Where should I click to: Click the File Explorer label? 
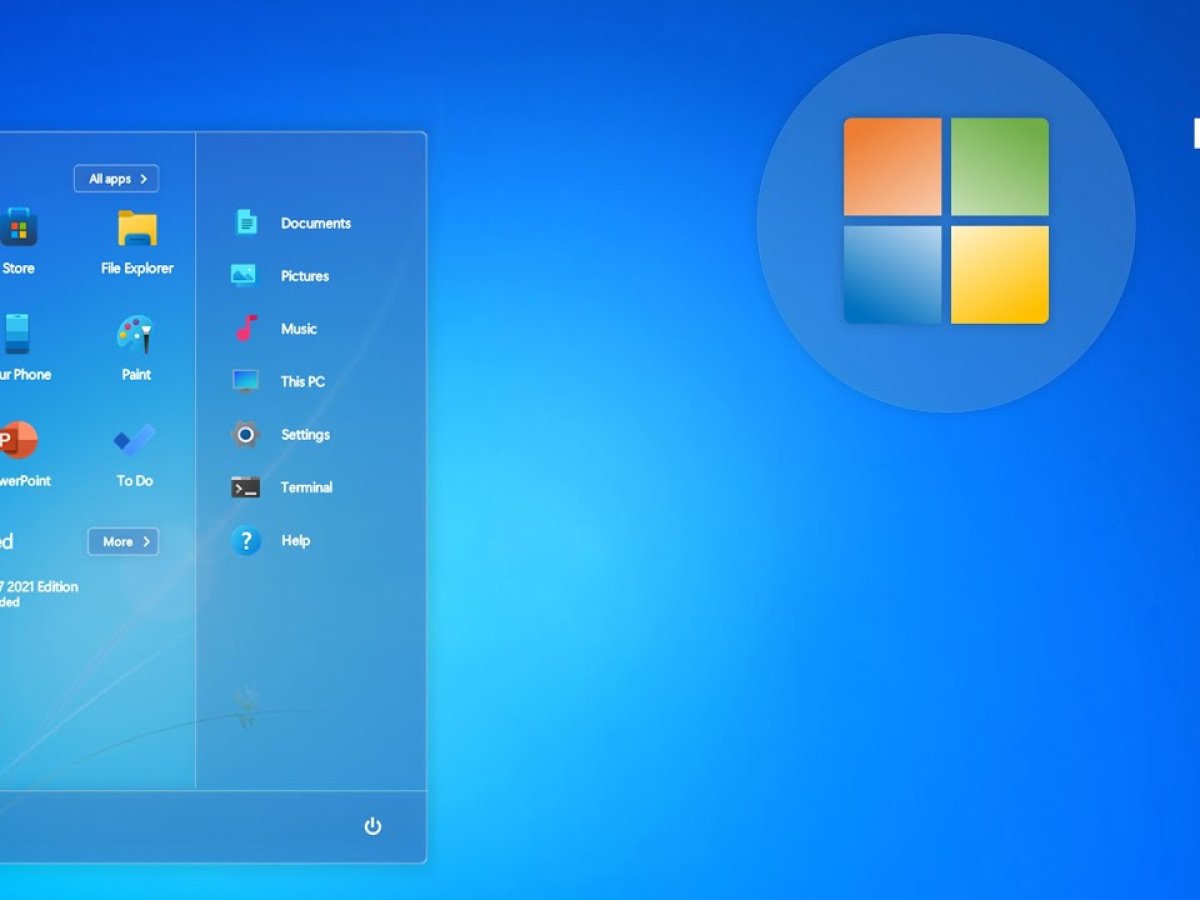[x=137, y=268]
